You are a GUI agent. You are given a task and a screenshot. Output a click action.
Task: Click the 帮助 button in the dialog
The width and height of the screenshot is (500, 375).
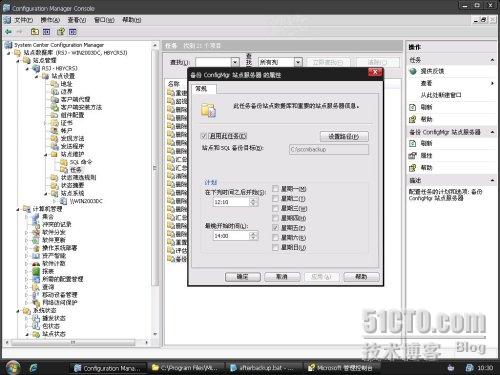click(361, 277)
